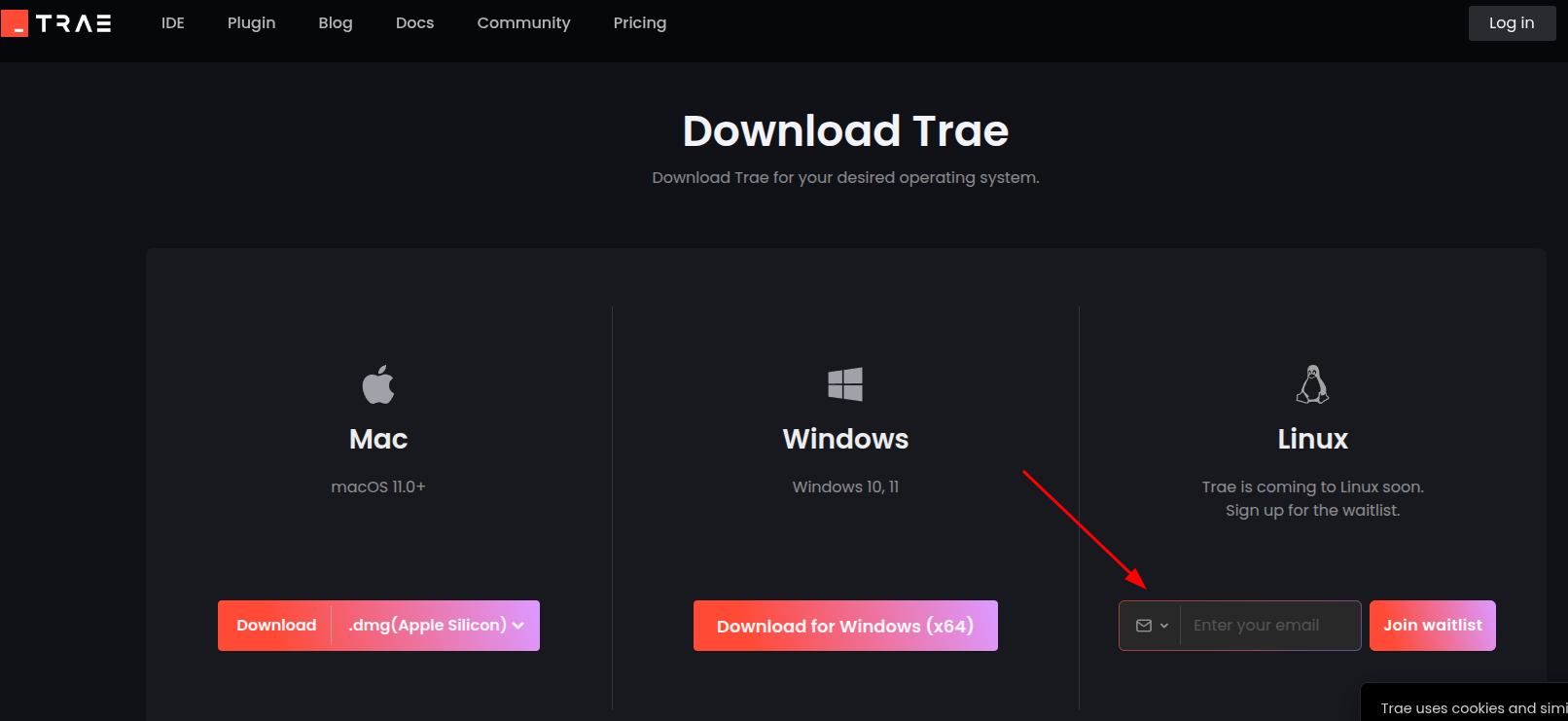Click the 'Windows 10, 11' requirement text
1568x721 pixels.
coord(845,487)
